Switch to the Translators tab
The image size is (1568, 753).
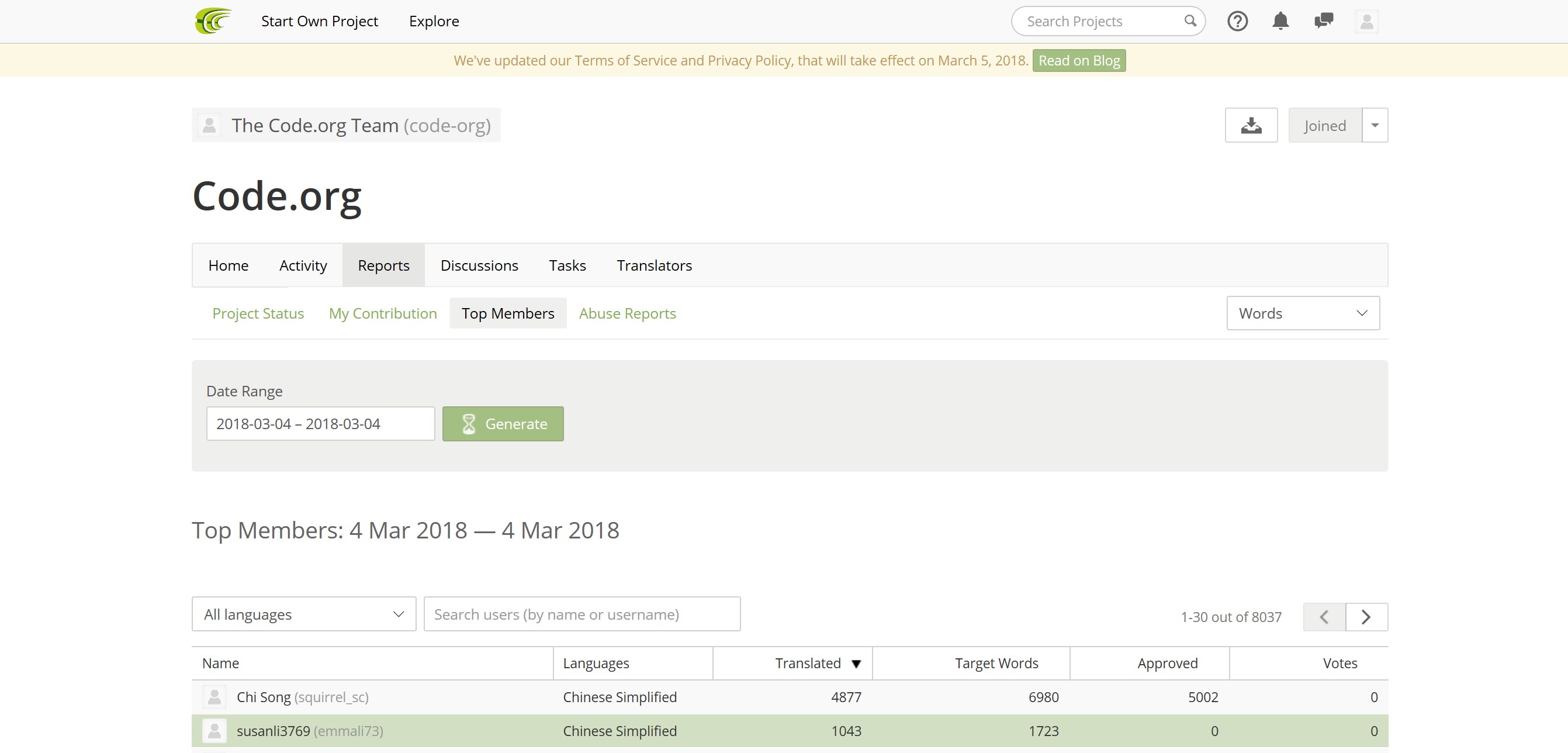pos(654,265)
